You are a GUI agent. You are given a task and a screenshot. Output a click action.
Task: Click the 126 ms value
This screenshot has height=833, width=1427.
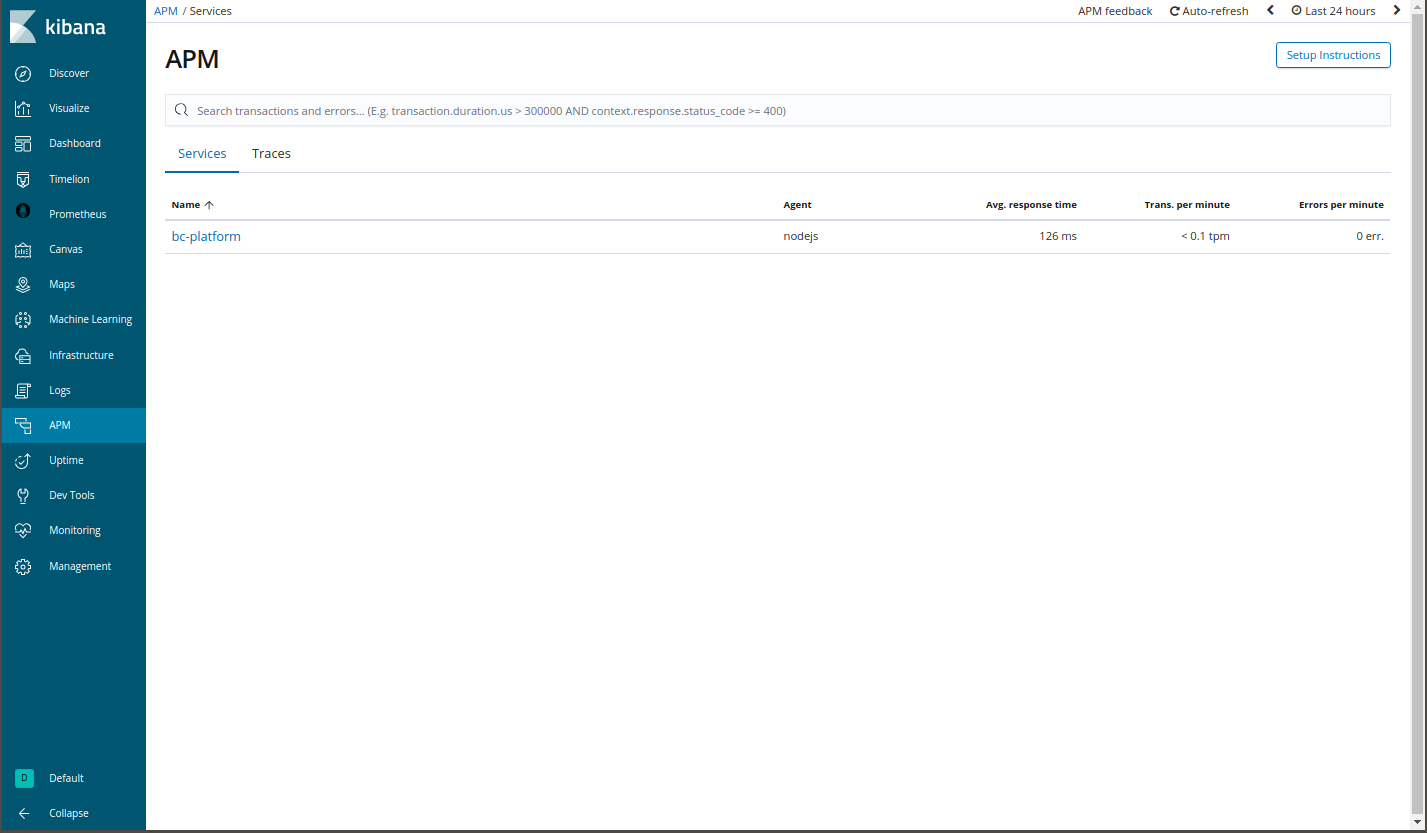coord(1058,237)
